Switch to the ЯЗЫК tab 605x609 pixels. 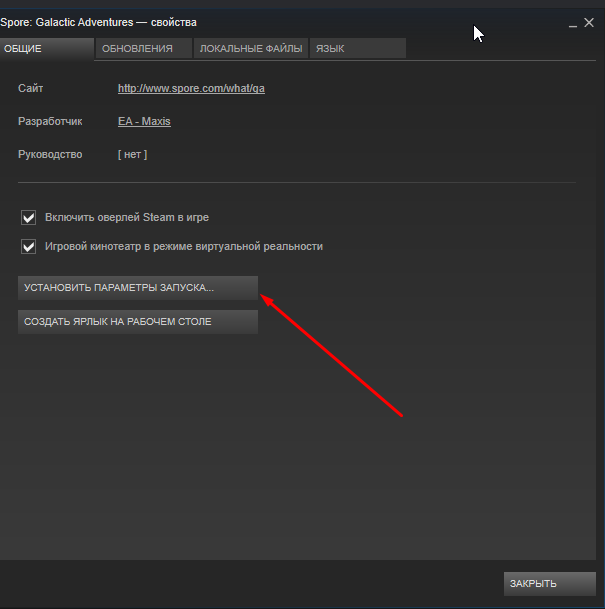click(358, 49)
